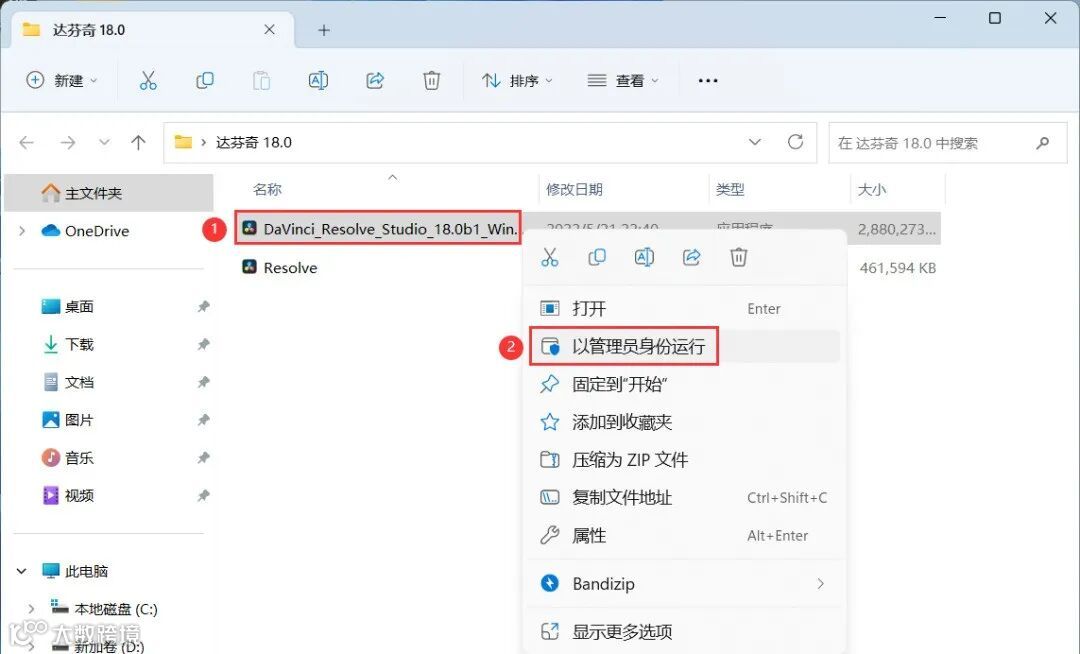Sort by 大小 column header
The image size is (1080, 654).
click(871, 189)
